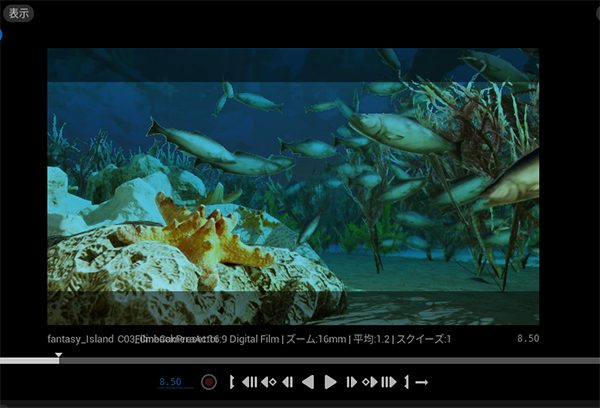The height and width of the screenshot is (408, 600).
Task: Click the frame counter at viewport bottom right
Action: click(x=528, y=339)
